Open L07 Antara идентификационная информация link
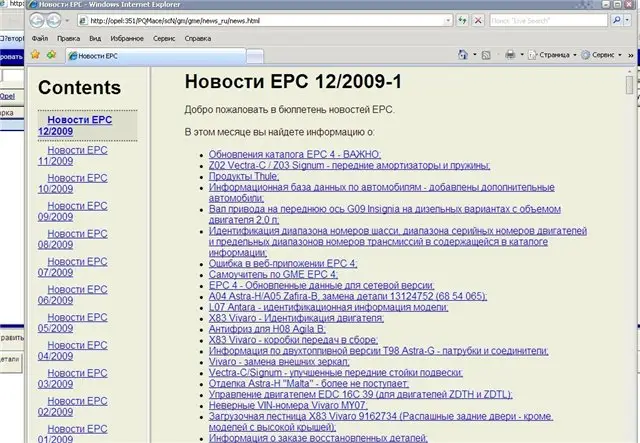The image size is (640, 443). click(329, 307)
